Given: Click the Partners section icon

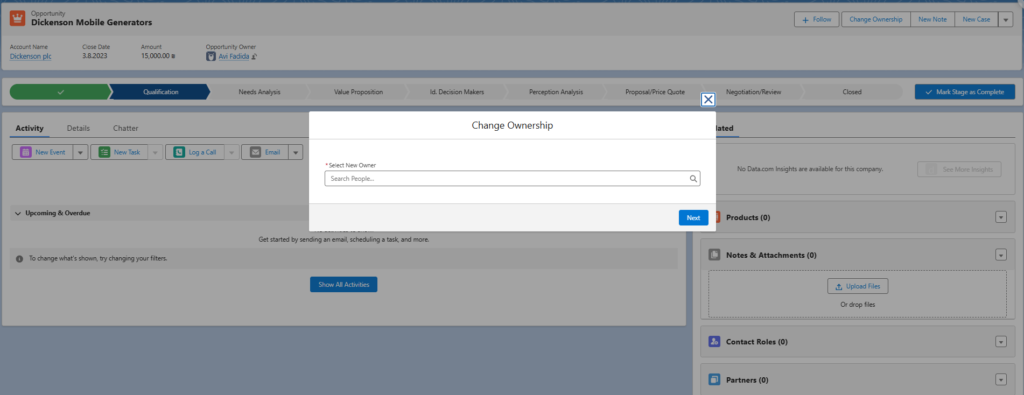Looking at the screenshot, I should tap(714, 379).
